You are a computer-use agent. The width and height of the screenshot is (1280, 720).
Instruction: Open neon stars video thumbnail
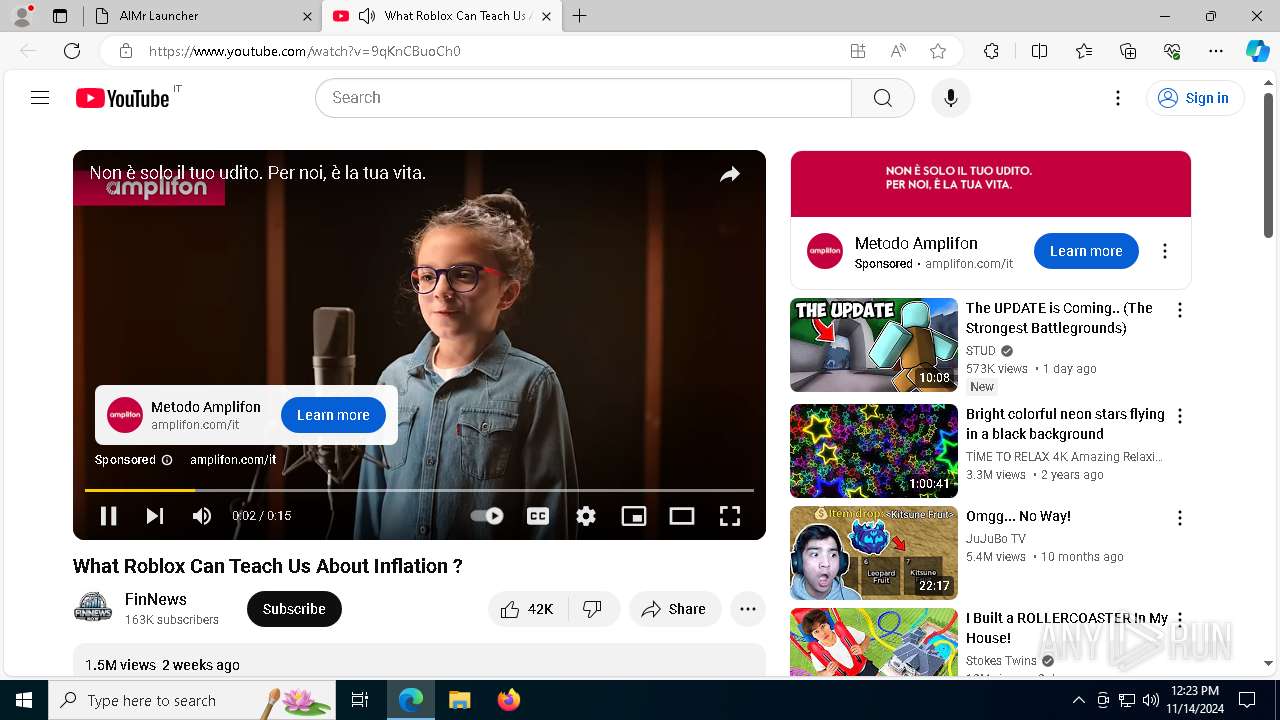pyautogui.click(x=874, y=451)
